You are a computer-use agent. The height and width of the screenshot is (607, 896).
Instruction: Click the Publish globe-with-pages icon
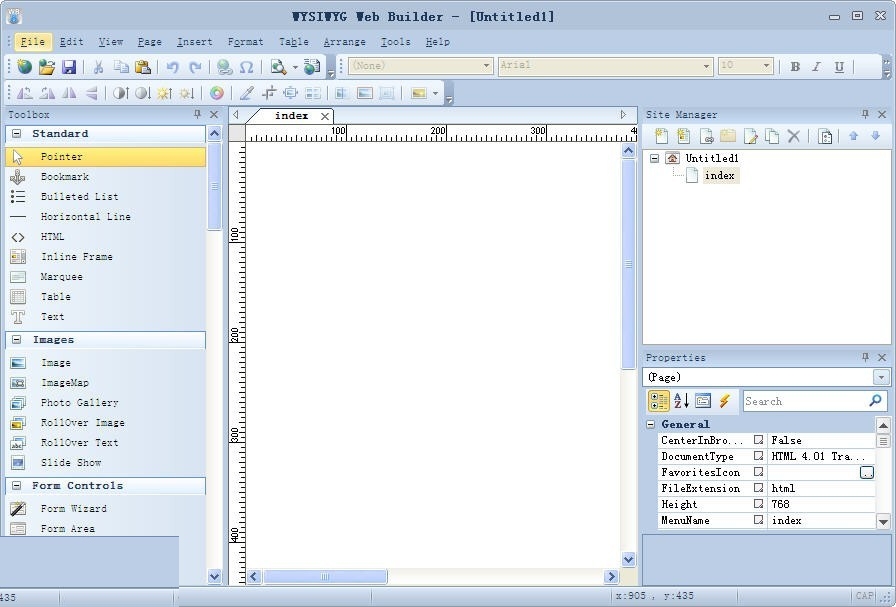pyautogui.click(x=312, y=67)
